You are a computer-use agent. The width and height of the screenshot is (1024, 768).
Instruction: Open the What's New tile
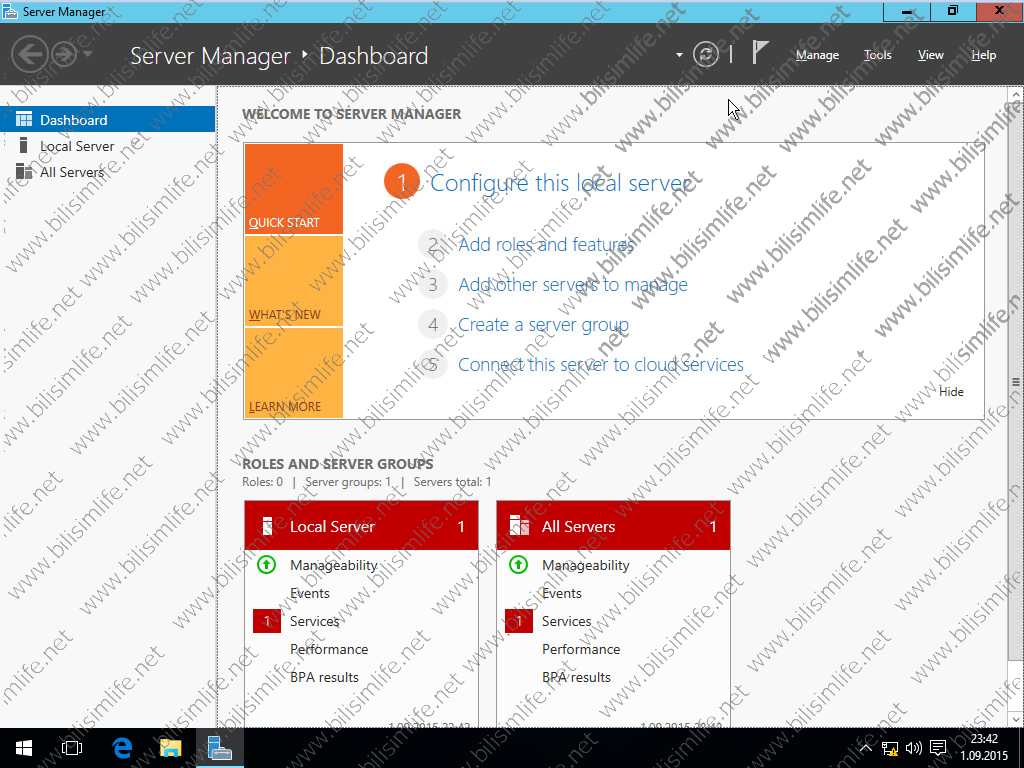[x=293, y=281]
